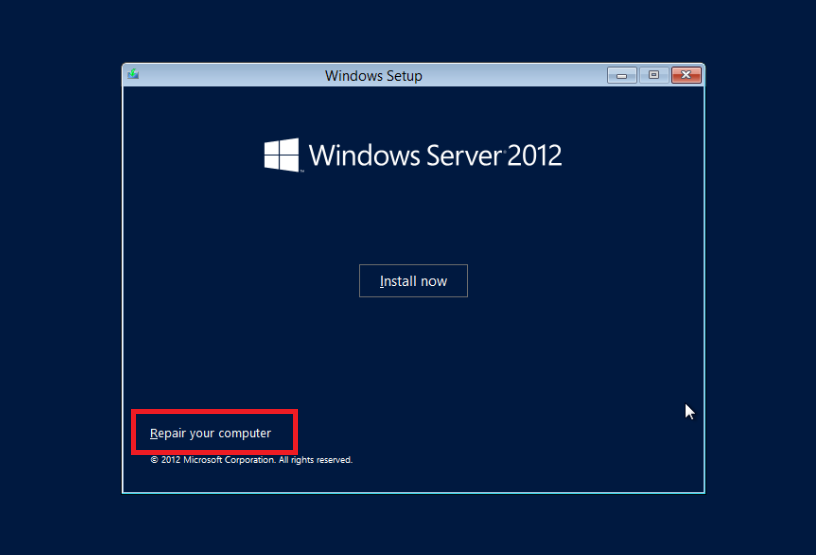Click the Windows Setup title text
The image size is (817, 558).
pyautogui.click(x=374, y=76)
